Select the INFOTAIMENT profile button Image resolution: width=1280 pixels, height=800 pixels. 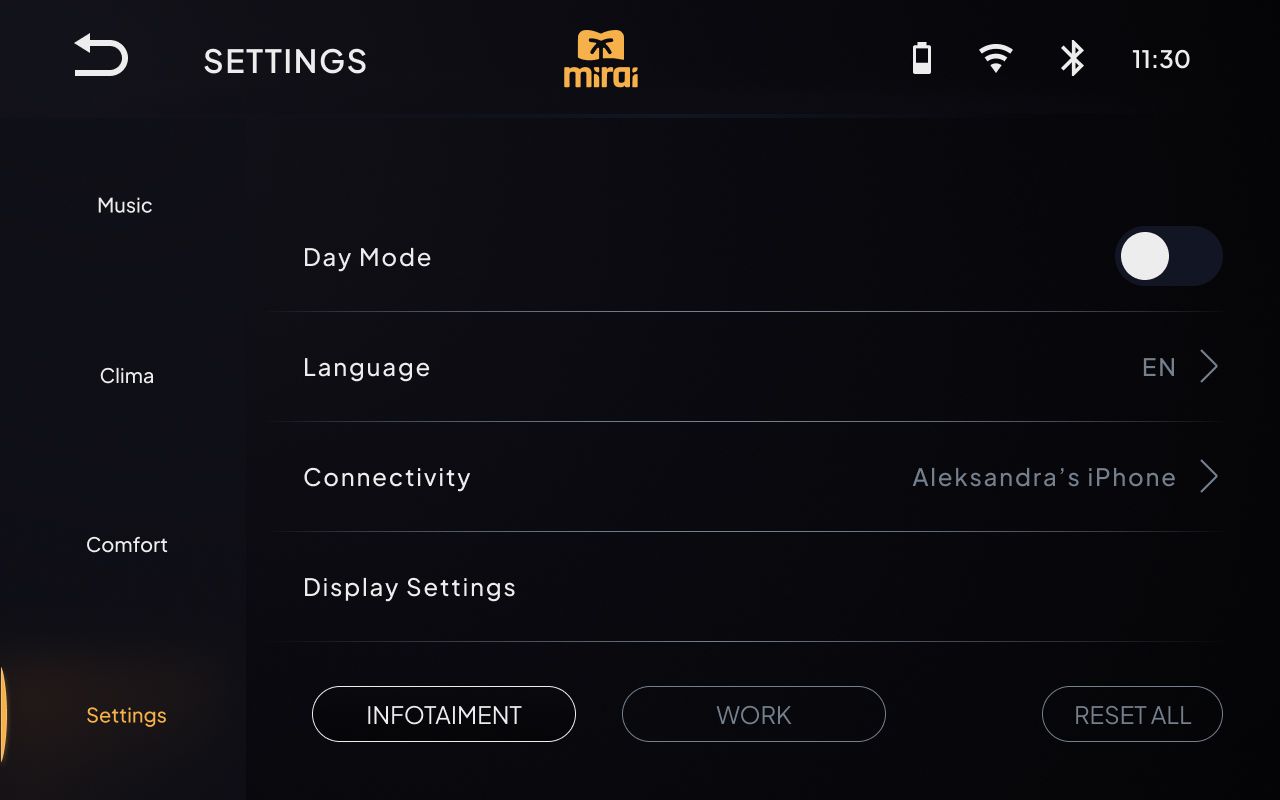click(x=444, y=714)
